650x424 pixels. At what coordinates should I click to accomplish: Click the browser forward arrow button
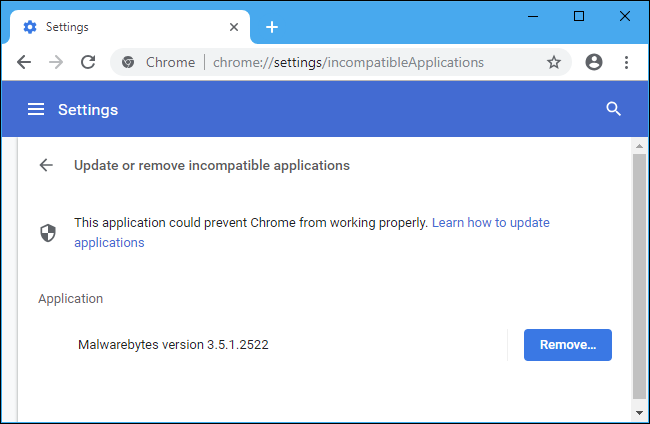point(56,62)
